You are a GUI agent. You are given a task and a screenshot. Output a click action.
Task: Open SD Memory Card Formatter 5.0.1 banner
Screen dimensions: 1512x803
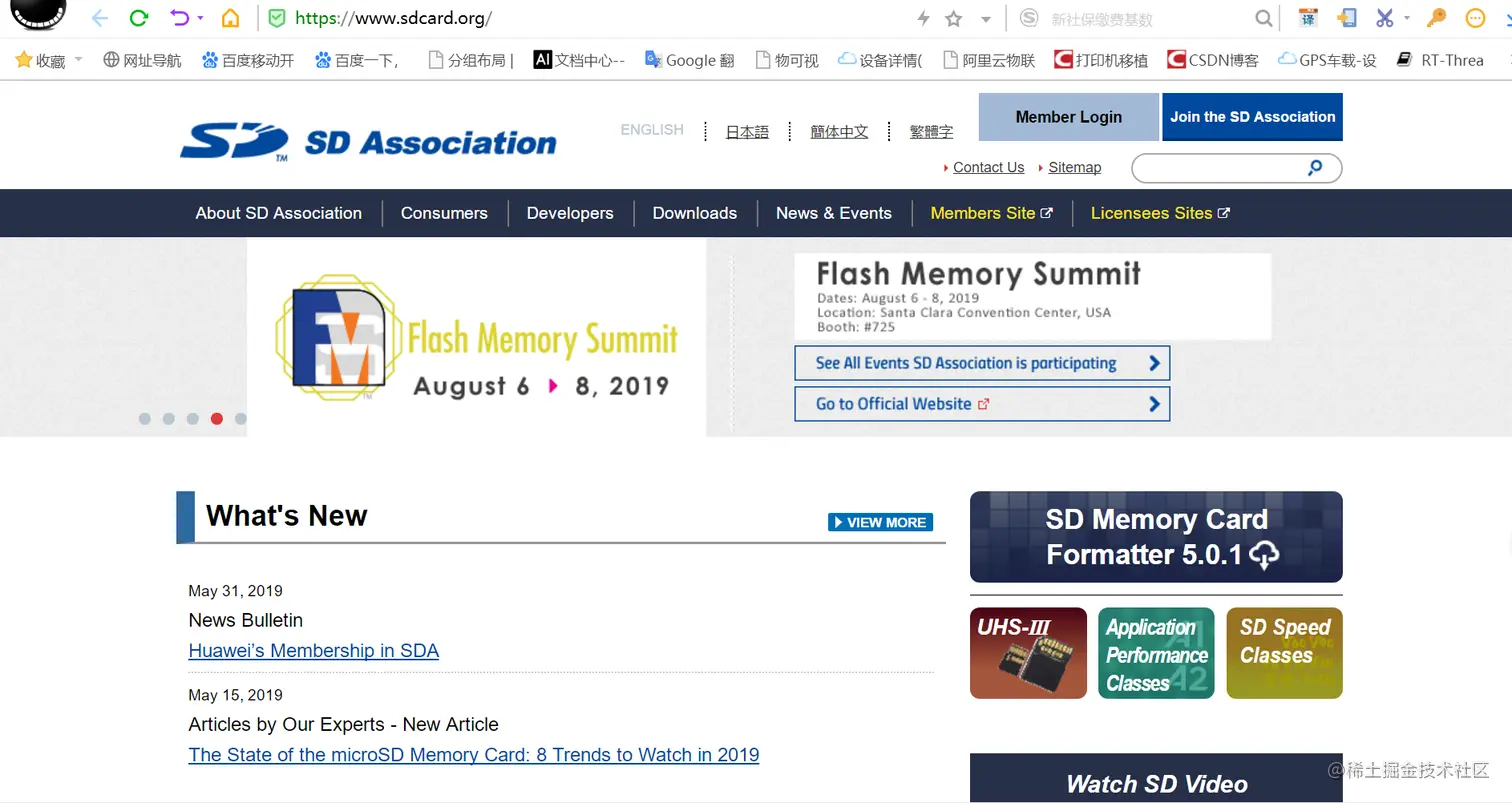click(1156, 537)
